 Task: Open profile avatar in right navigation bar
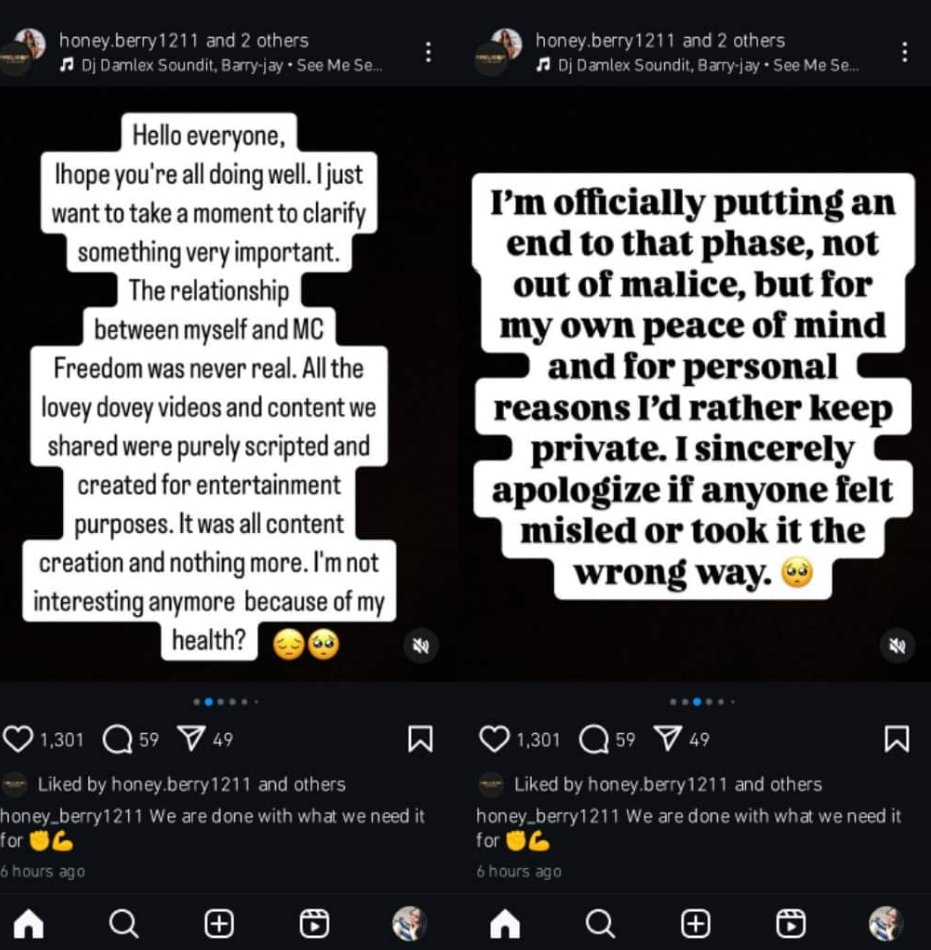click(886, 923)
